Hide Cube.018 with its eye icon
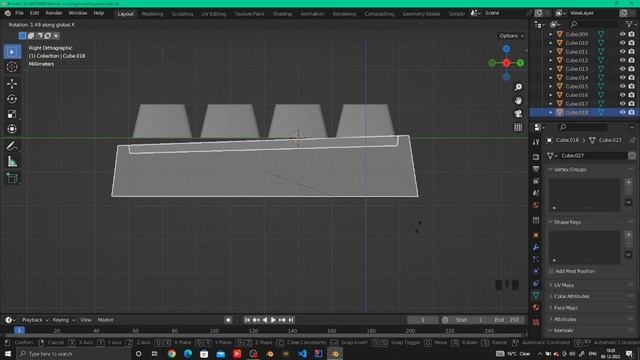640x360 pixels. (x=622, y=112)
